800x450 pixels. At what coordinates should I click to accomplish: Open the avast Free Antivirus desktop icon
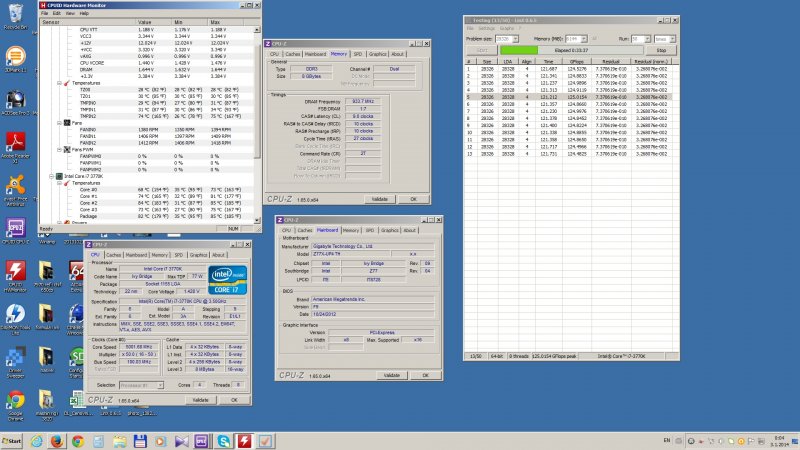(x=15, y=190)
